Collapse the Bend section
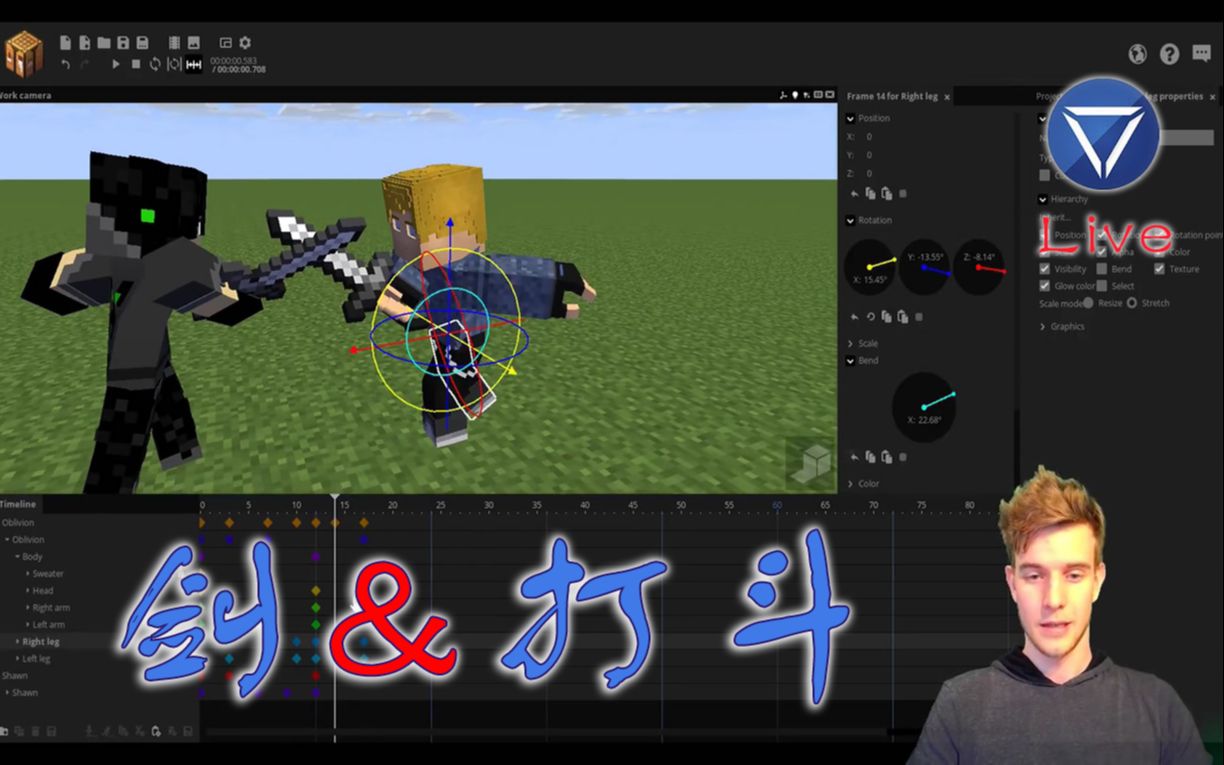Screen dimensions: 1224x765 click(x=850, y=360)
